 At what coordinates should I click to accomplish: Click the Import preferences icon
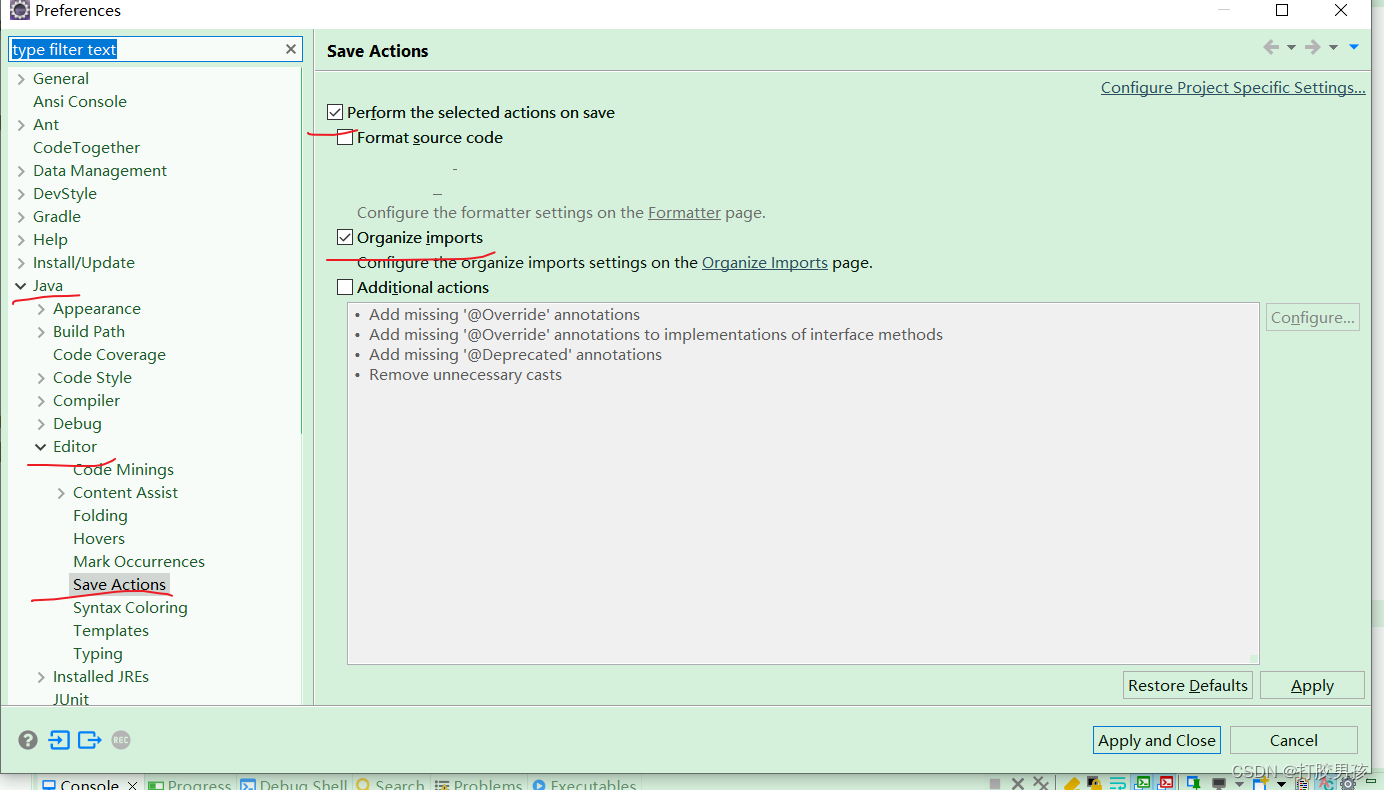click(59, 740)
